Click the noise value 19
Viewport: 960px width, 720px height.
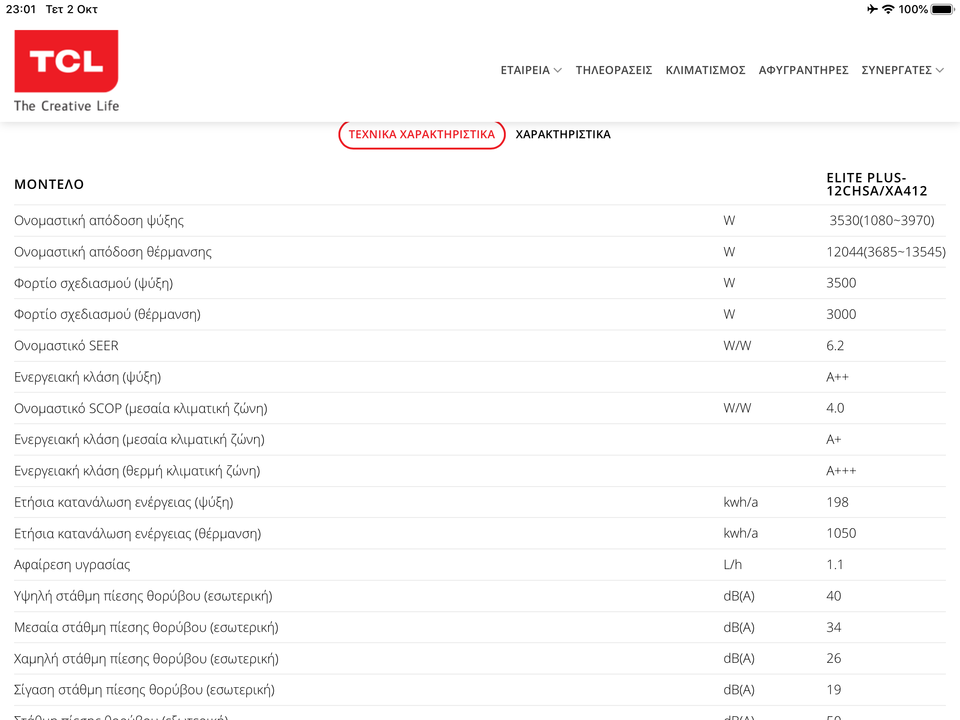(x=834, y=690)
